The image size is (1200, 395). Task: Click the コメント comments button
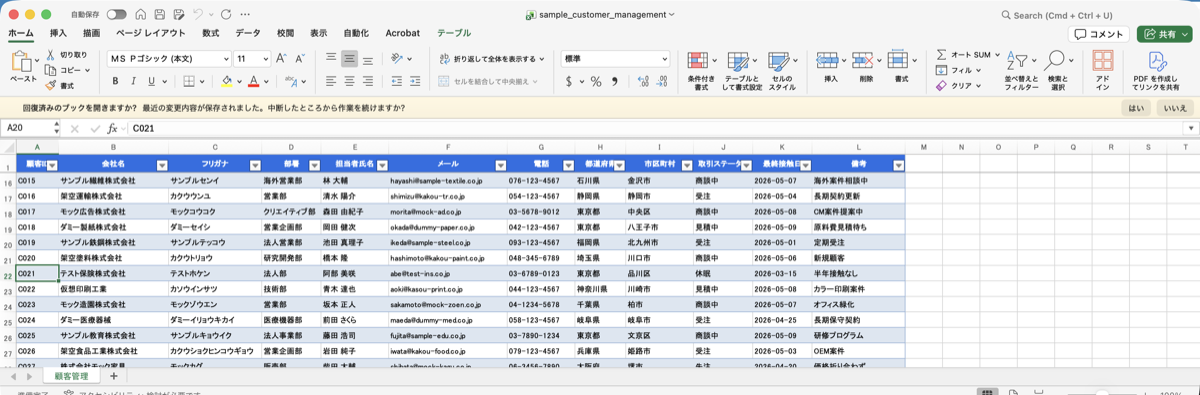(x=1099, y=33)
